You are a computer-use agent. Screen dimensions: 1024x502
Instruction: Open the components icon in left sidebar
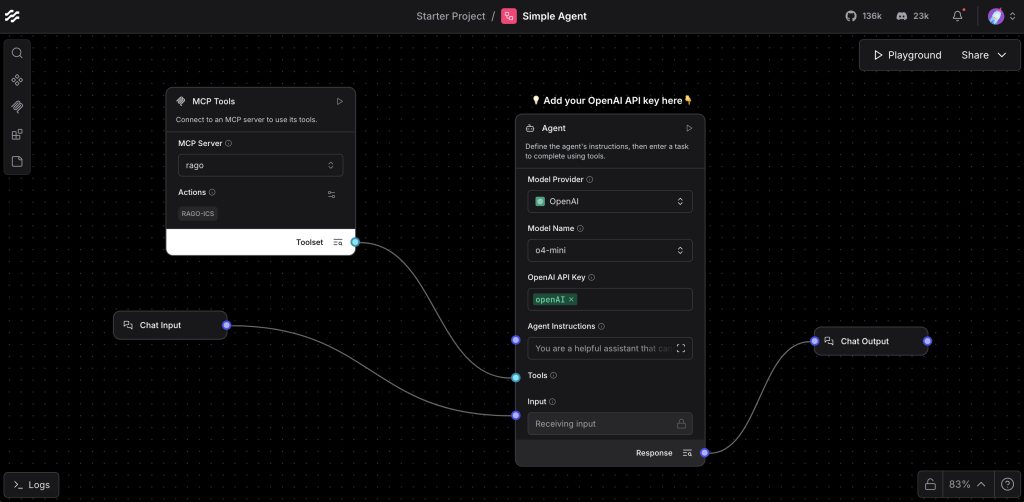[x=17, y=80]
